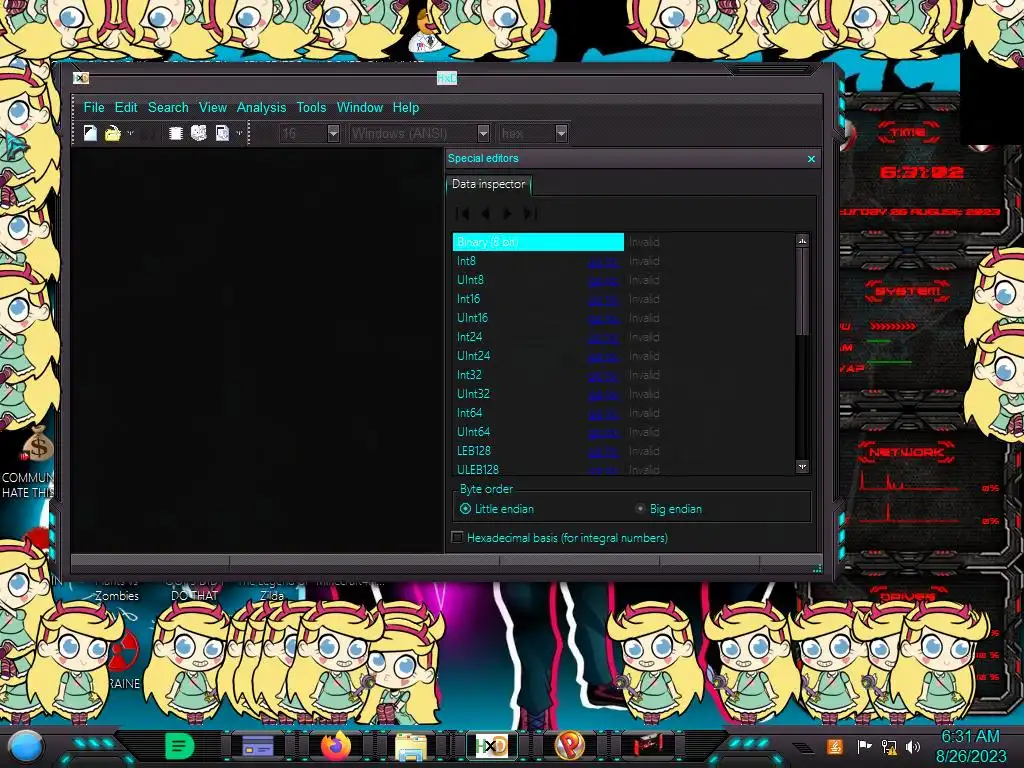1024x768 pixels.
Task: Click the network tray icon
Action: (x=889, y=746)
